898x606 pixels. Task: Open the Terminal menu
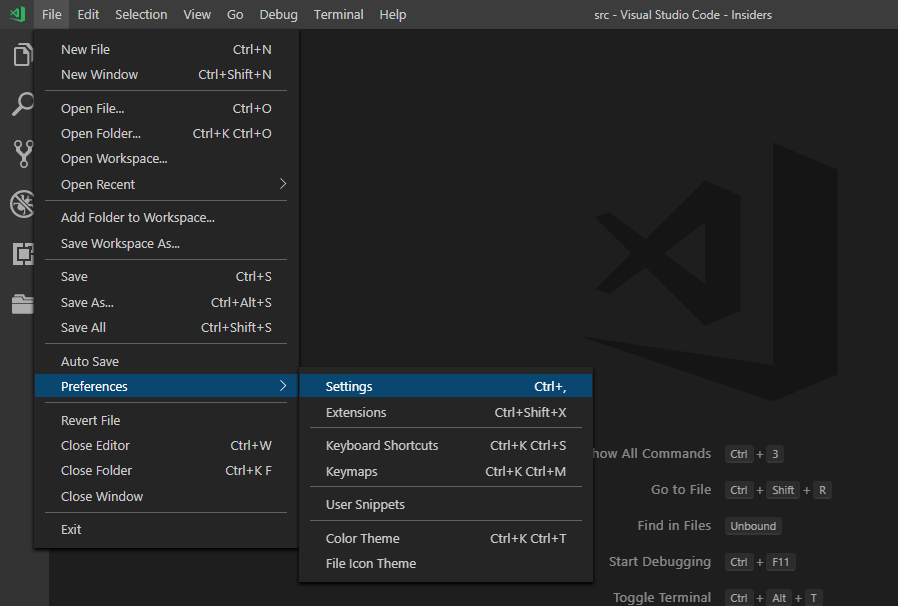[x=338, y=14]
